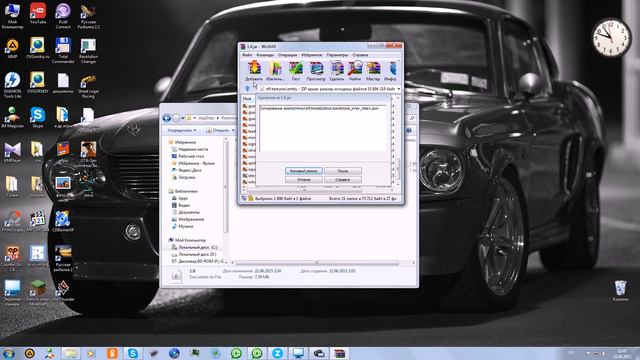Click the WinRAR icon on the taskbar

(x=340, y=353)
